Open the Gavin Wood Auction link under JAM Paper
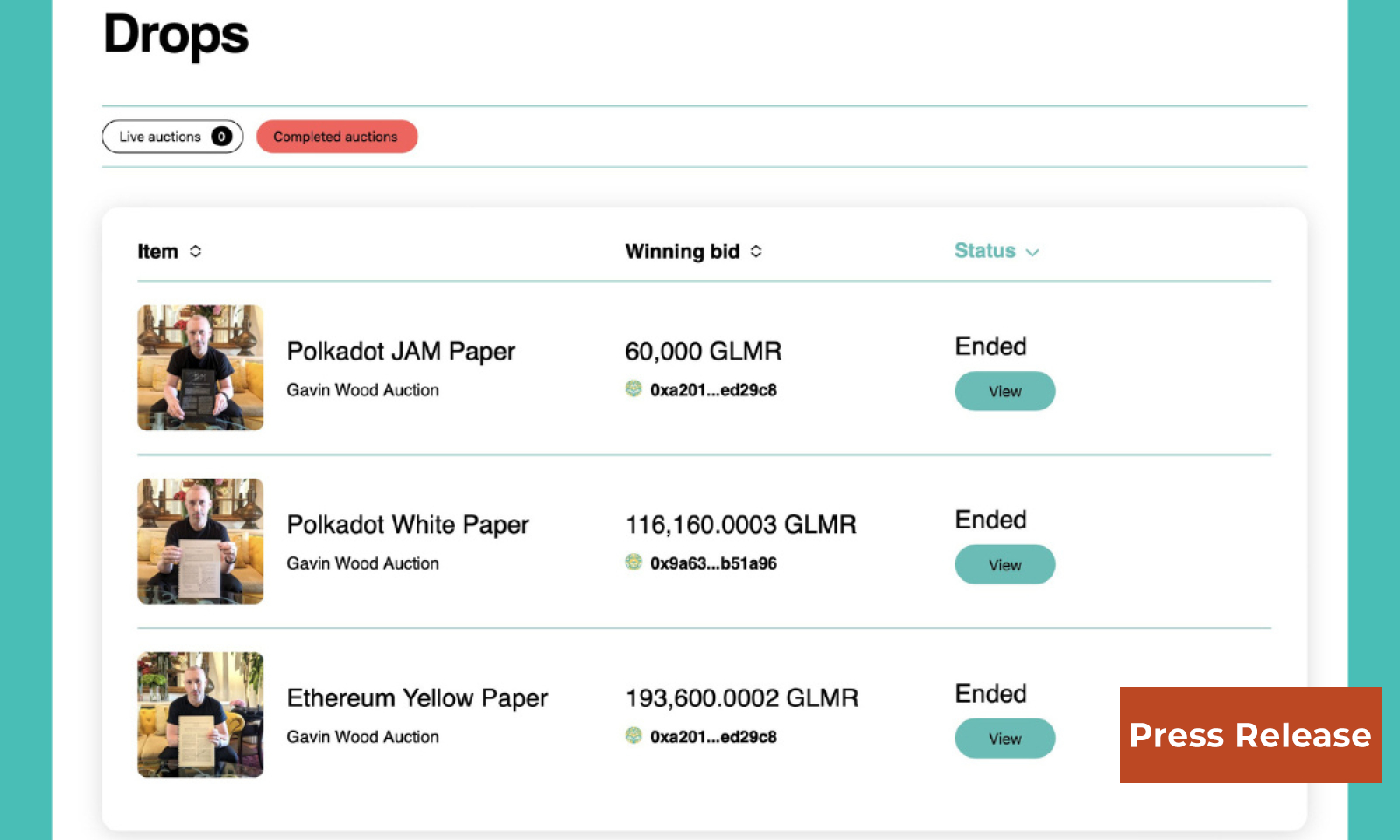 pos(362,390)
